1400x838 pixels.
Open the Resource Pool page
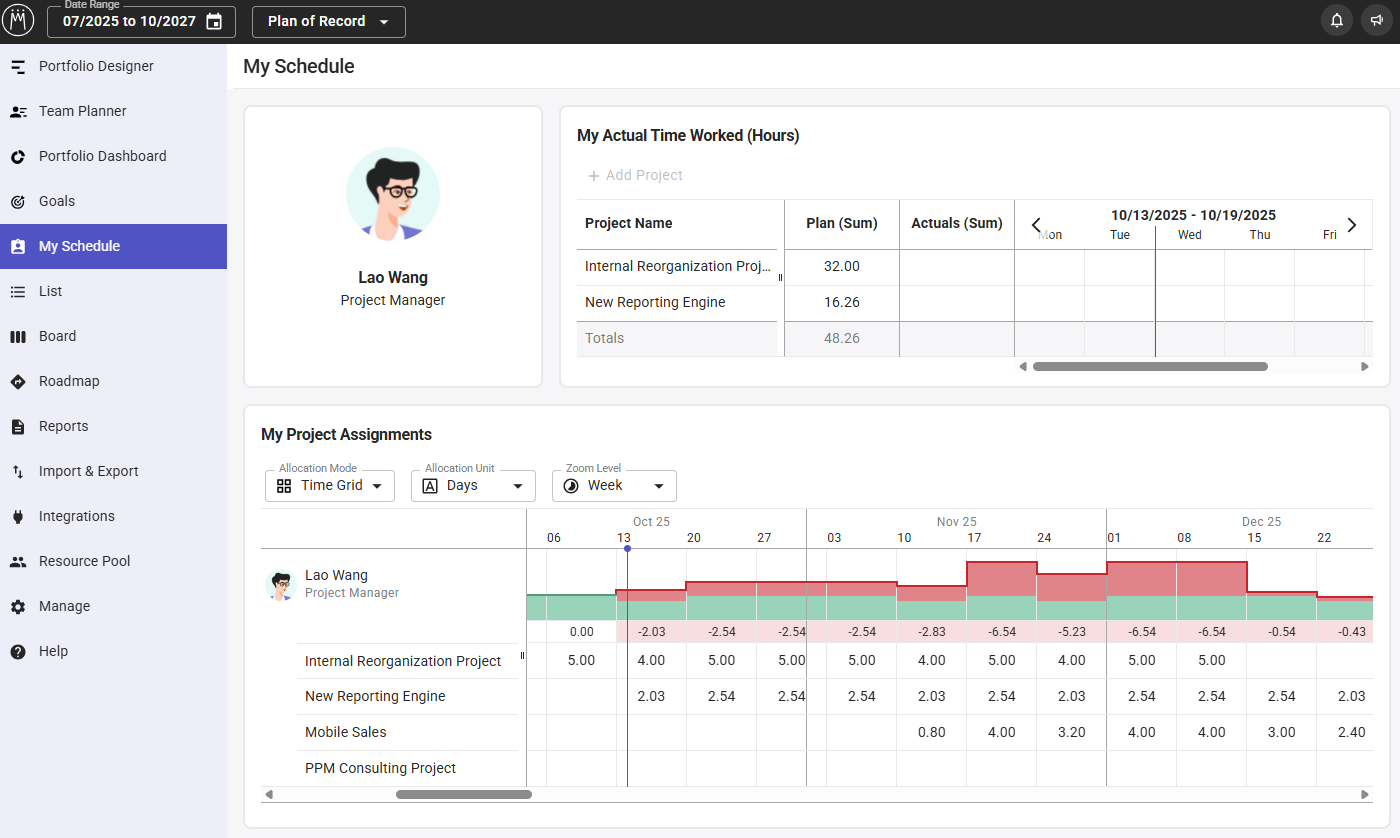click(84, 561)
